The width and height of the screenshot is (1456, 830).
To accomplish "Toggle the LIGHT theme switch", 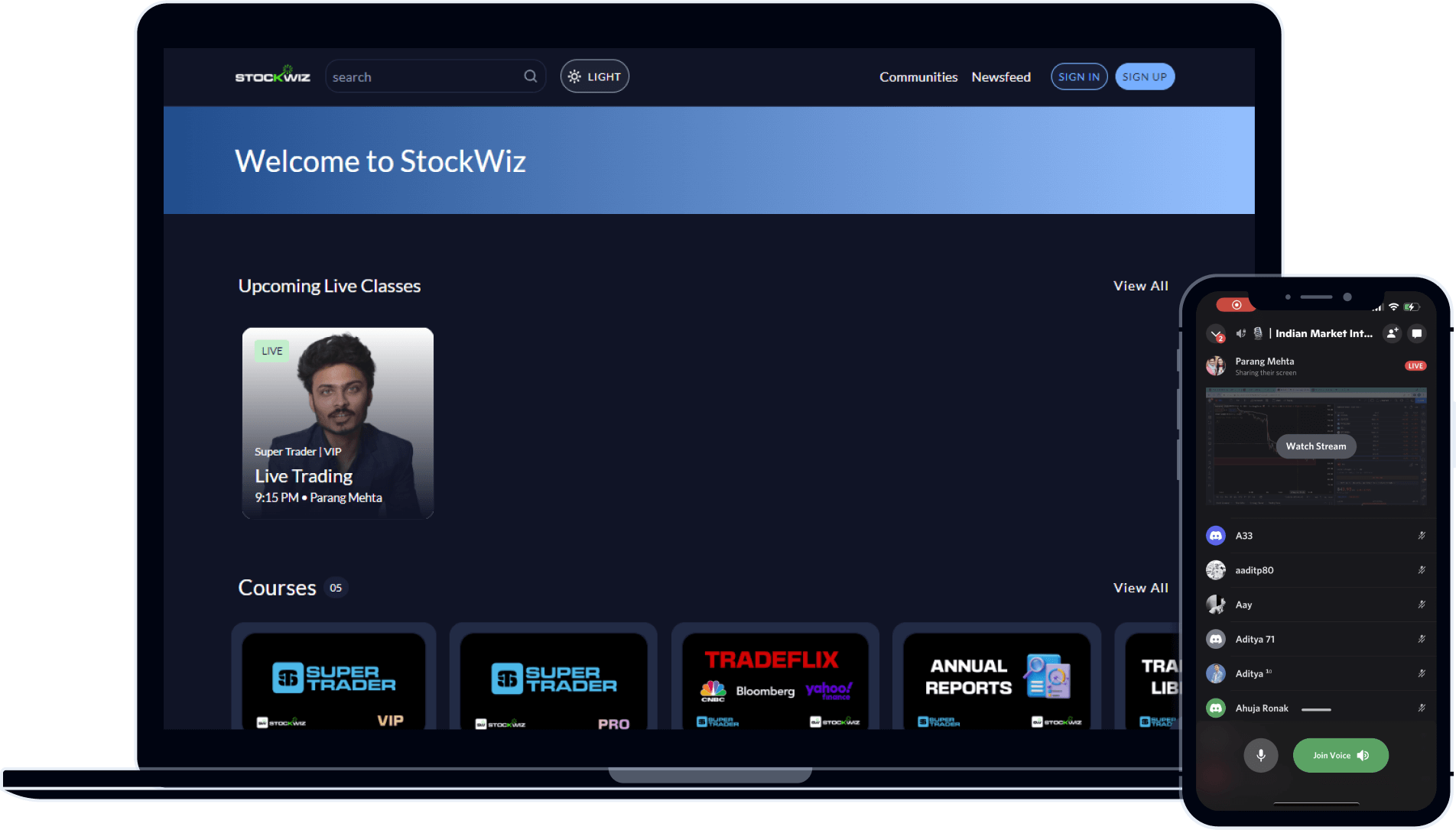I will (594, 76).
